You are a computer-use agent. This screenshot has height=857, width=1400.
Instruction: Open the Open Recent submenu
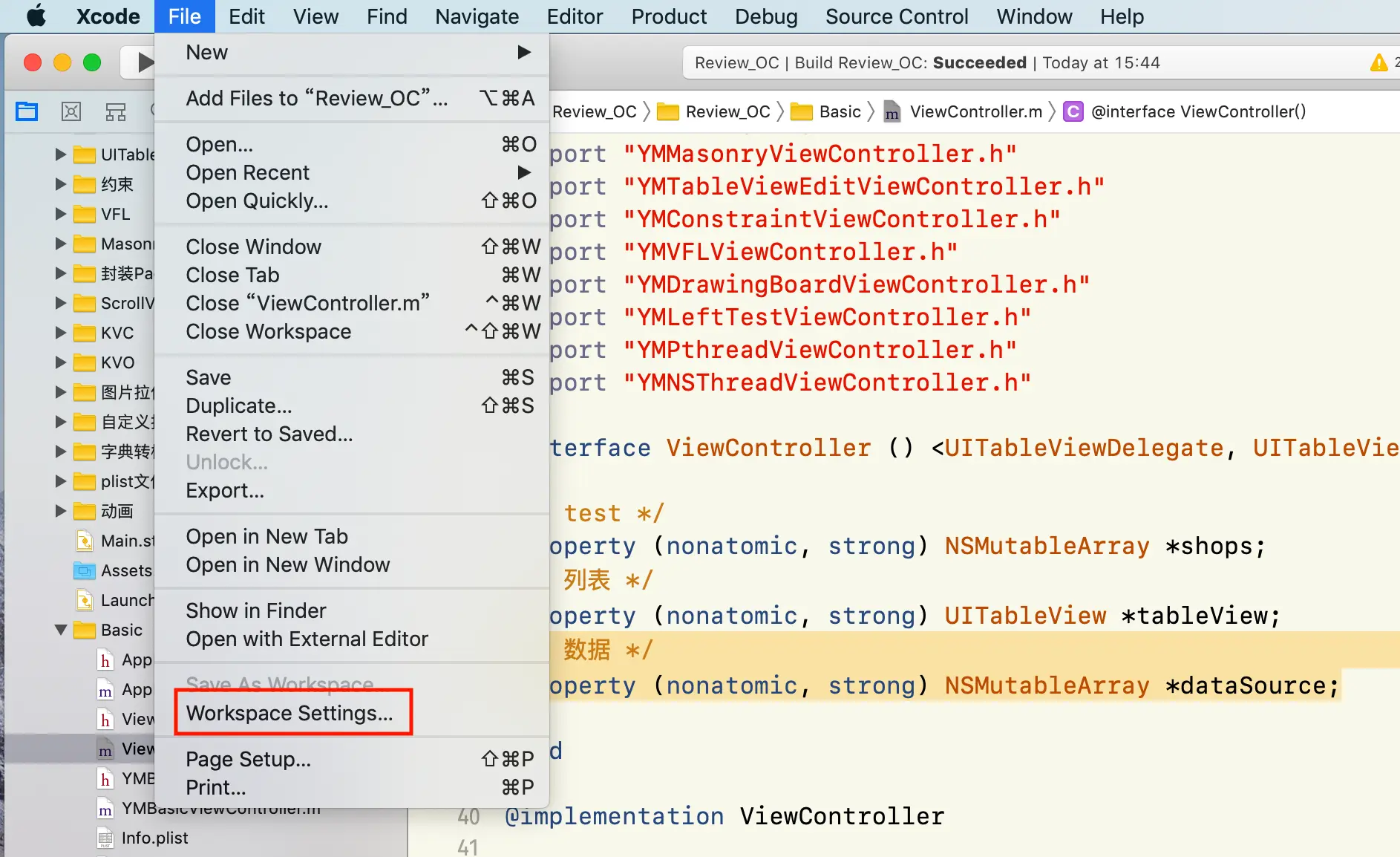point(352,172)
